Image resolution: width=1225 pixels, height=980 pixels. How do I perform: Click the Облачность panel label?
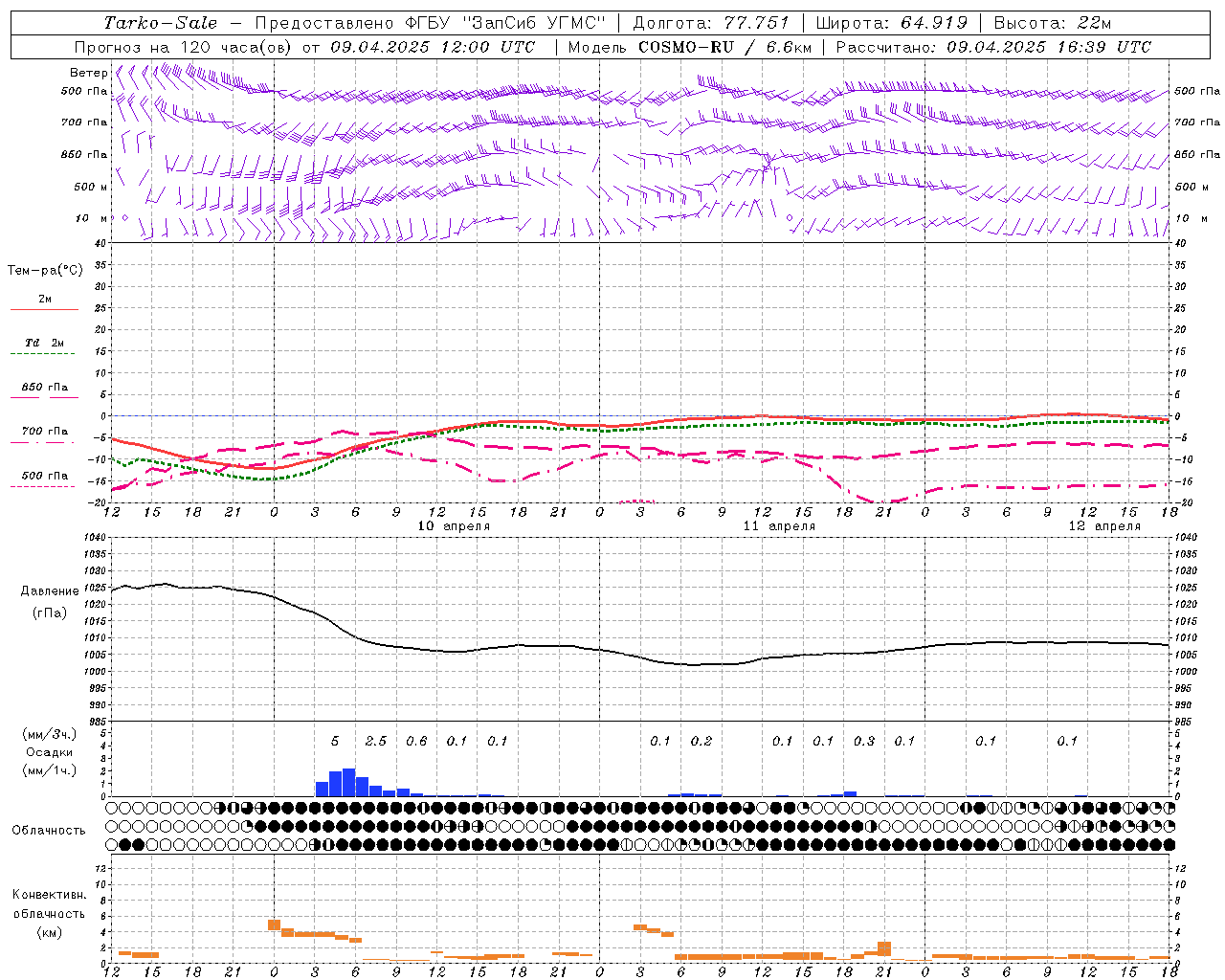[x=48, y=831]
